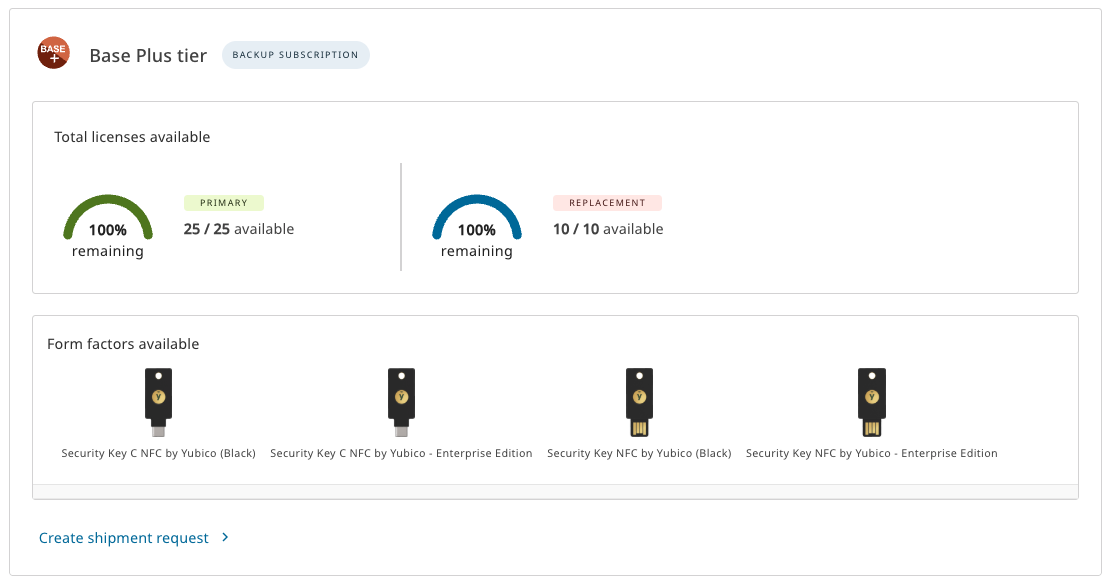Click Security Key C NFC by Yubico (Black) label
This screenshot has width=1109, height=582.
click(x=158, y=453)
